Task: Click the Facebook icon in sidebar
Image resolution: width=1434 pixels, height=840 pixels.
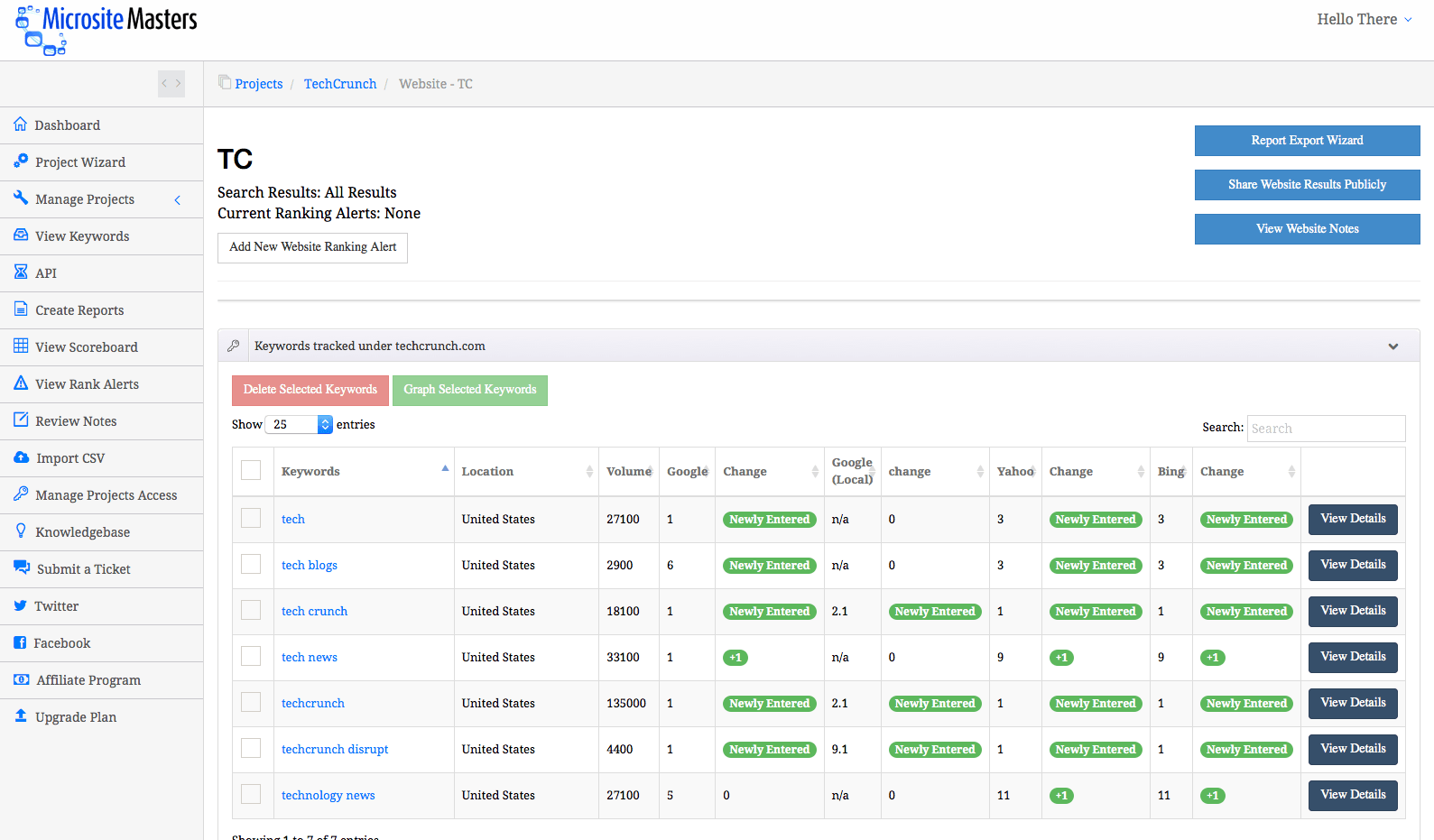Action: (20, 642)
